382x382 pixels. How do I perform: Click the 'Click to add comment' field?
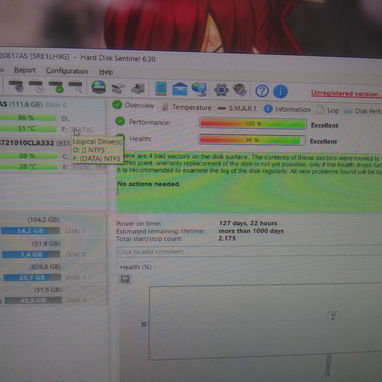(249, 252)
